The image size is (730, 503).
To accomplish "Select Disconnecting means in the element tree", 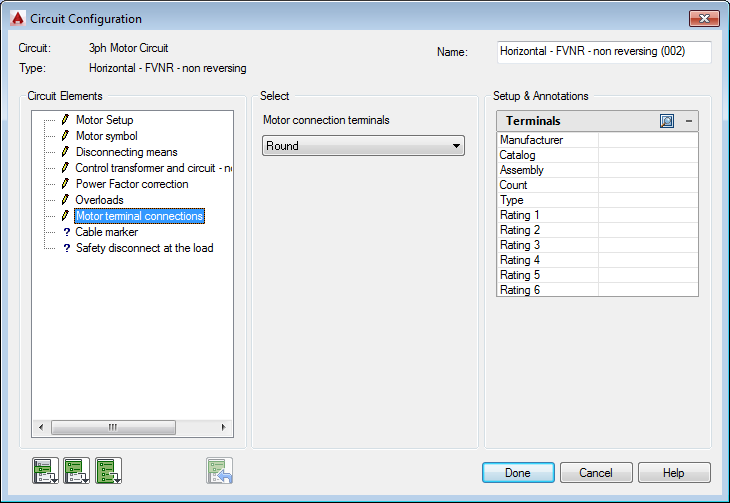I will [126, 152].
